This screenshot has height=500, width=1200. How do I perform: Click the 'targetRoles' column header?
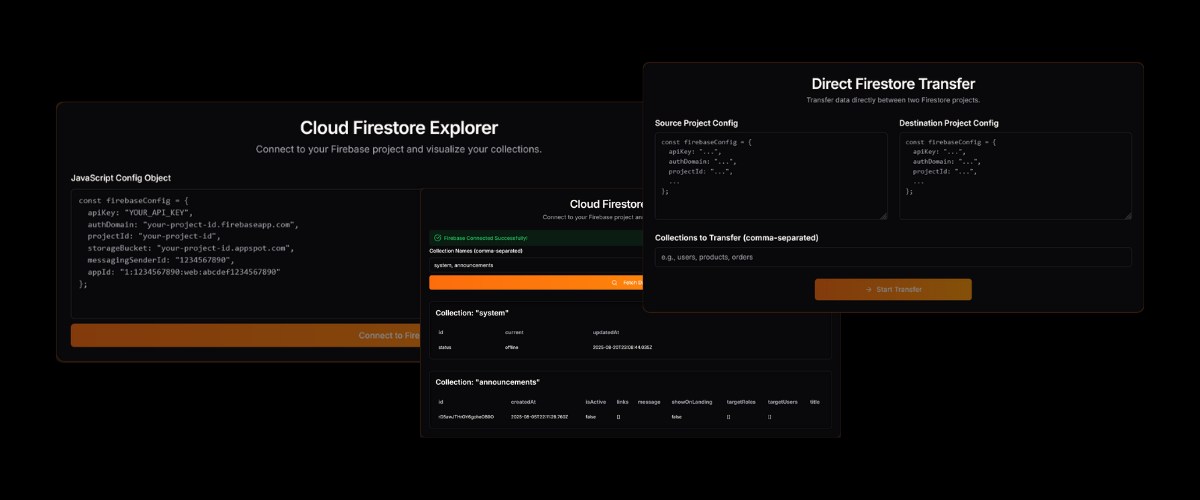(x=739, y=401)
